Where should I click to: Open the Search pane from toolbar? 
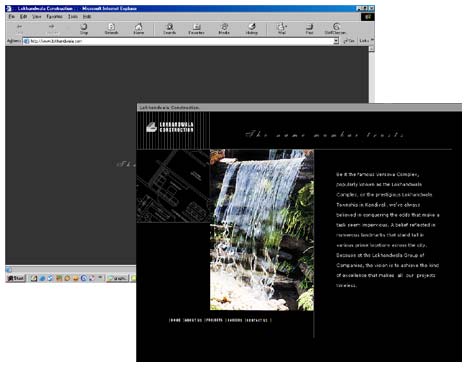[169, 29]
